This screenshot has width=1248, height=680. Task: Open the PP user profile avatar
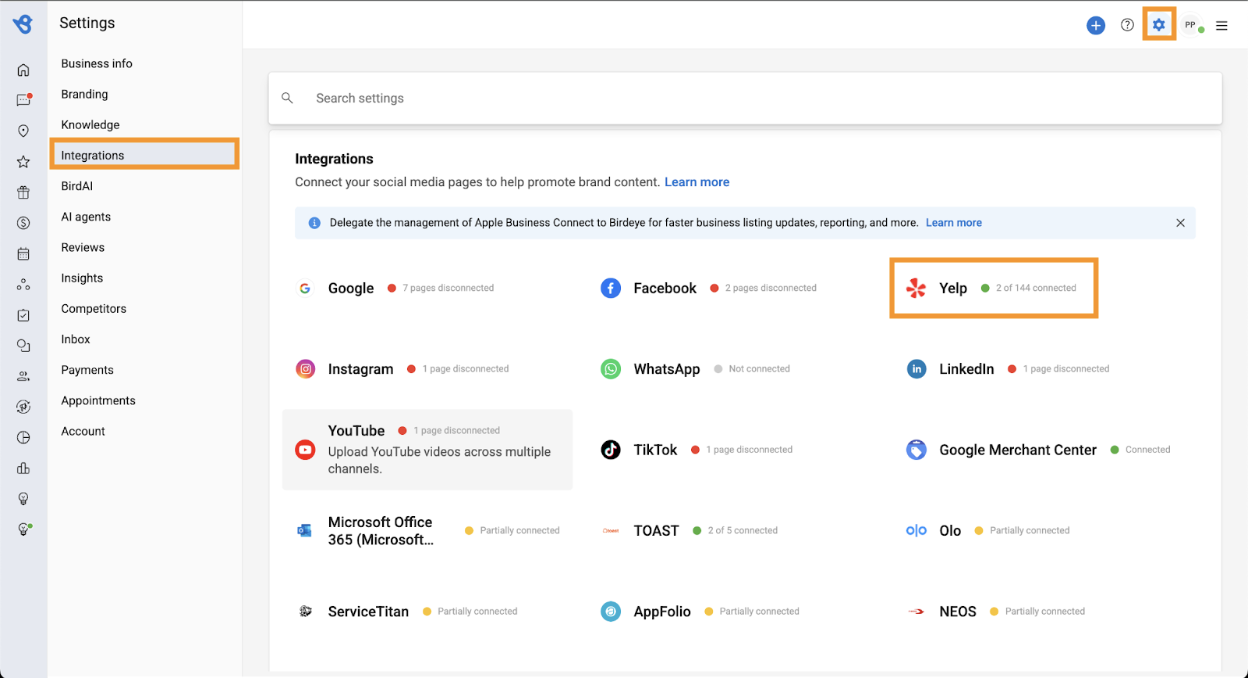[1190, 26]
